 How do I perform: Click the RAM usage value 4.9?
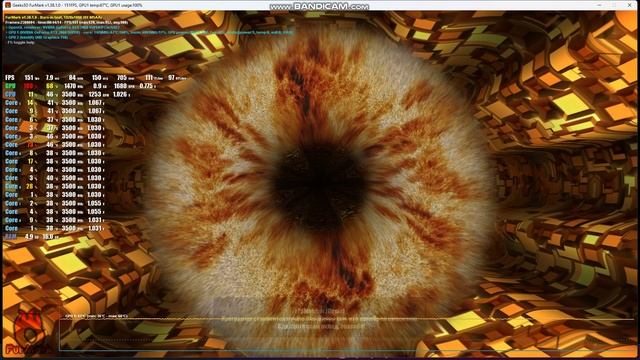[29, 236]
